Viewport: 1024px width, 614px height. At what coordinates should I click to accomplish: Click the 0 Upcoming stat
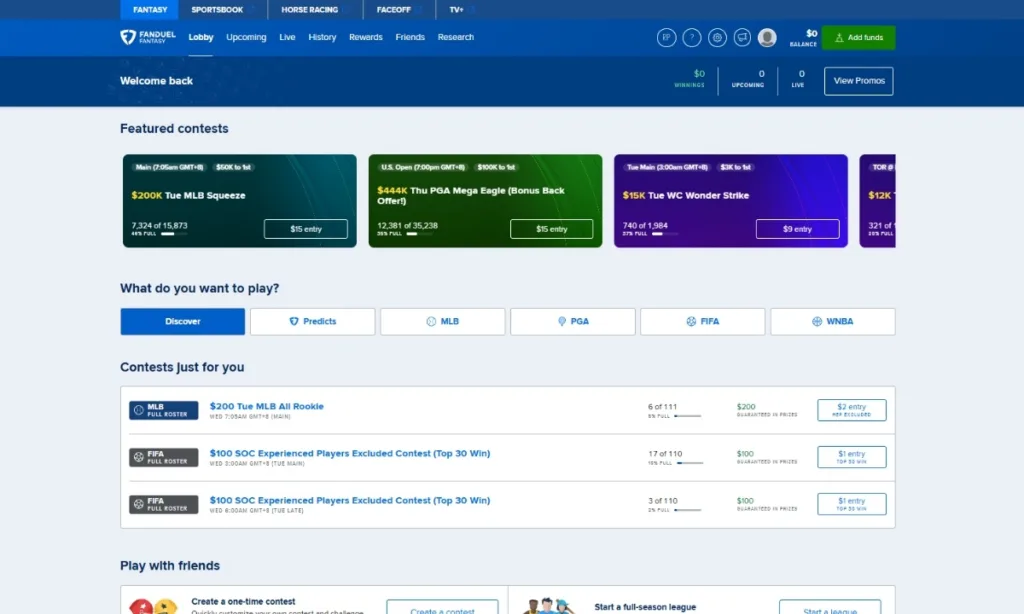pos(748,78)
